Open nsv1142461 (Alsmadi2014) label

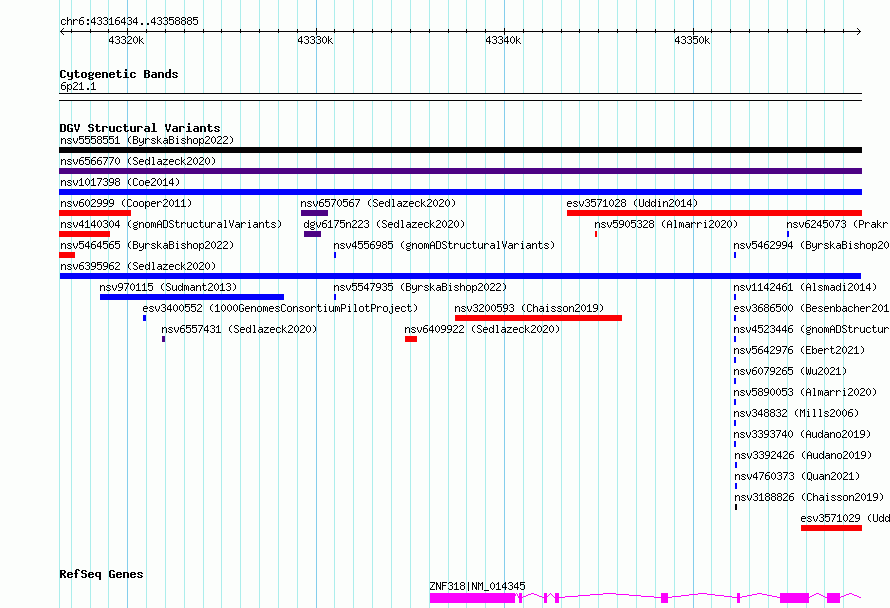805,287
